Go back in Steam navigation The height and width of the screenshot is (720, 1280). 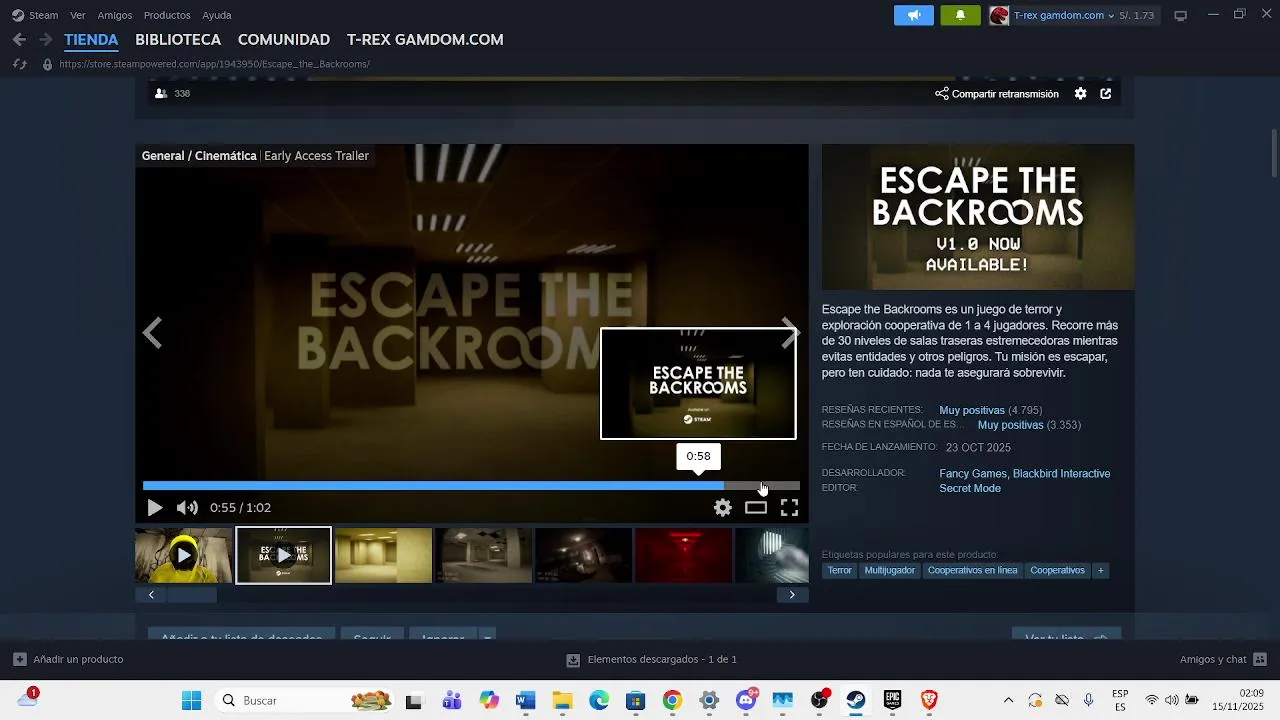coord(19,40)
